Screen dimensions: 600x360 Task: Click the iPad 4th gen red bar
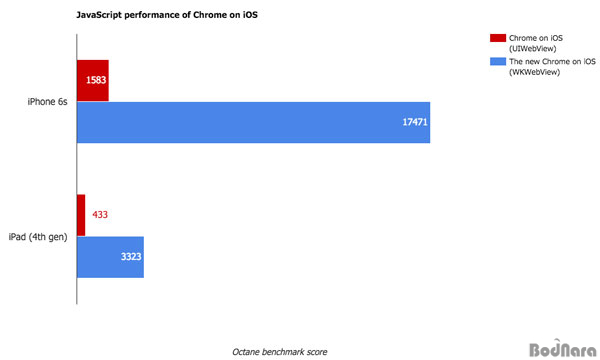click(81, 215)
